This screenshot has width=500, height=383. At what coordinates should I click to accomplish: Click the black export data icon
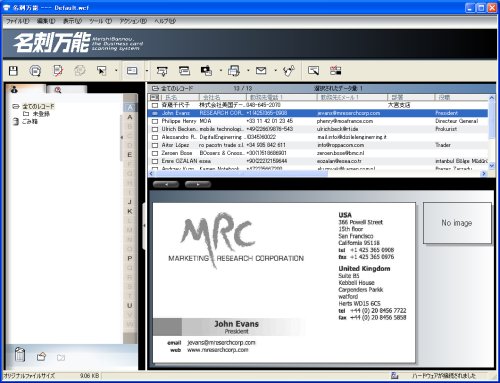click(206, 71)
